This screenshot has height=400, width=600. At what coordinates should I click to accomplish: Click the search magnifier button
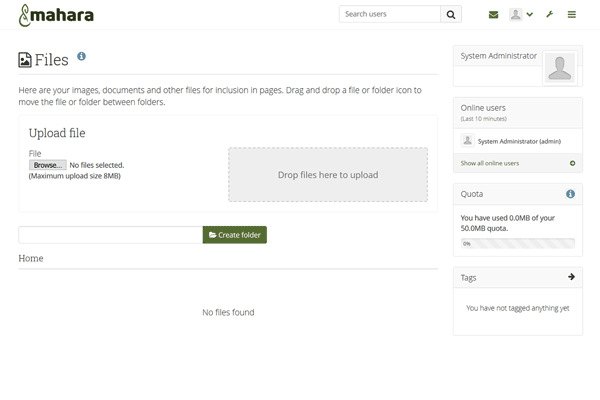click(x=451, y=14)
